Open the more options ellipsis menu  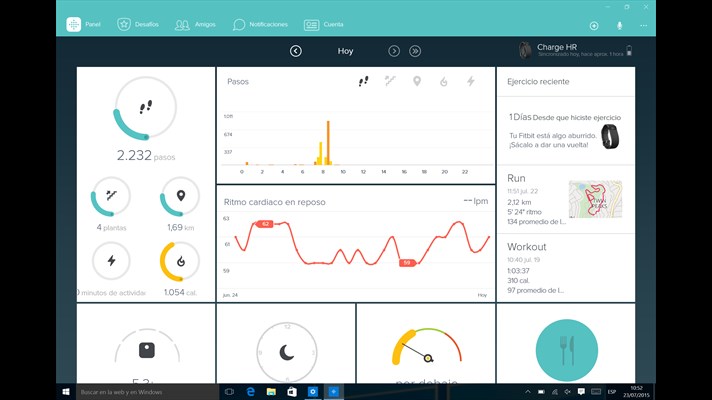coord(644,25)
